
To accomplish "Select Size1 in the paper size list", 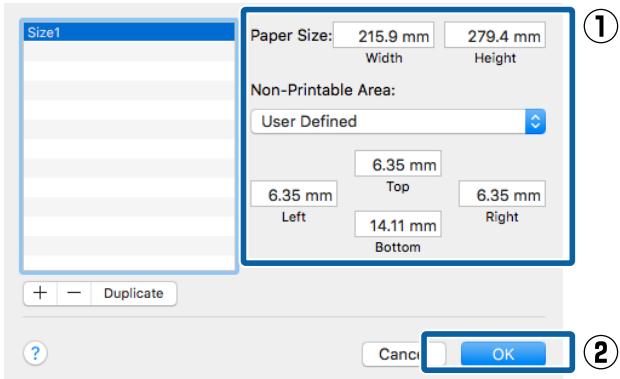I will point(129,32).
